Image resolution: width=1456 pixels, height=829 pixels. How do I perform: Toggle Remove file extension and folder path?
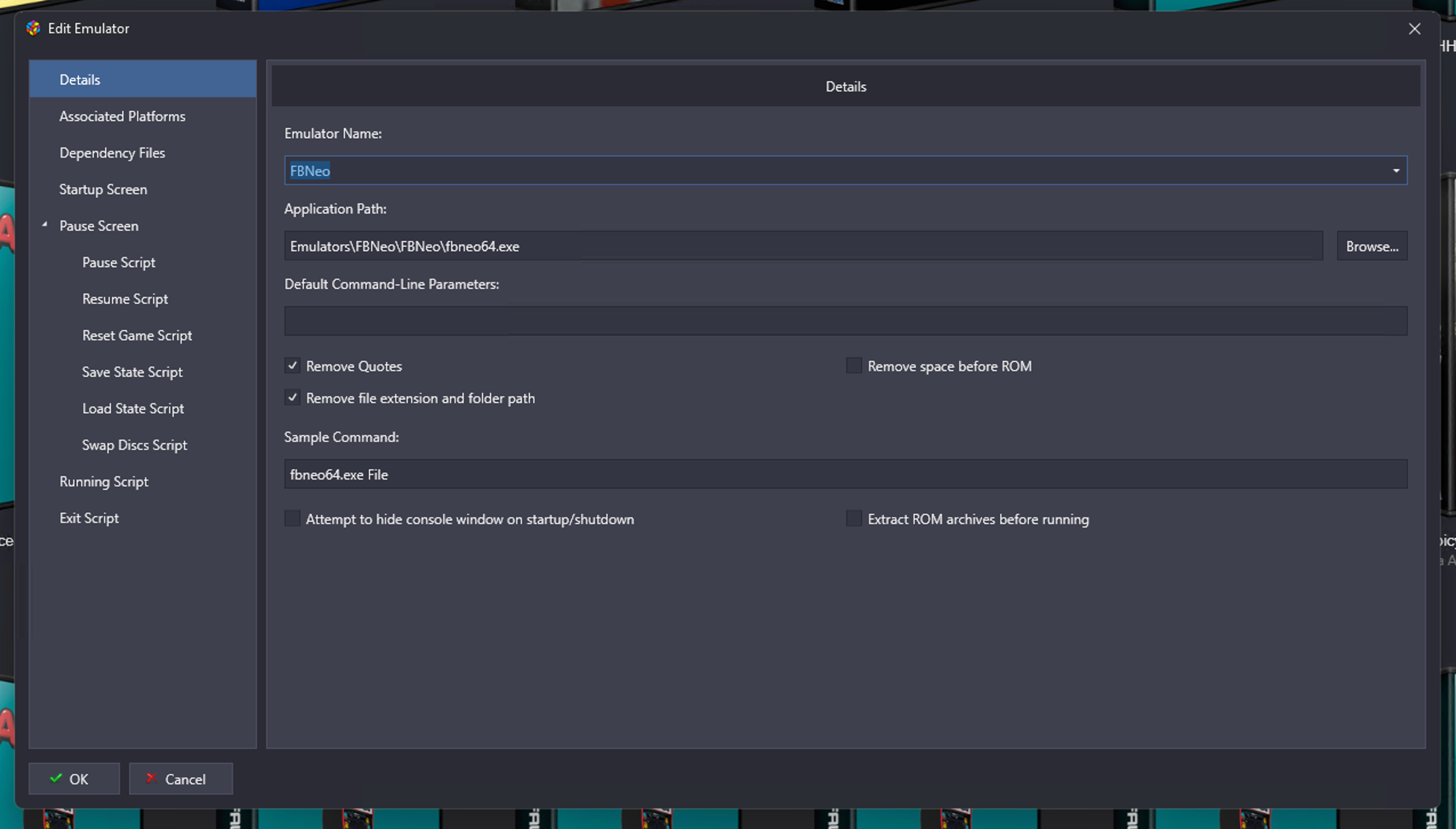coord(292,397)
